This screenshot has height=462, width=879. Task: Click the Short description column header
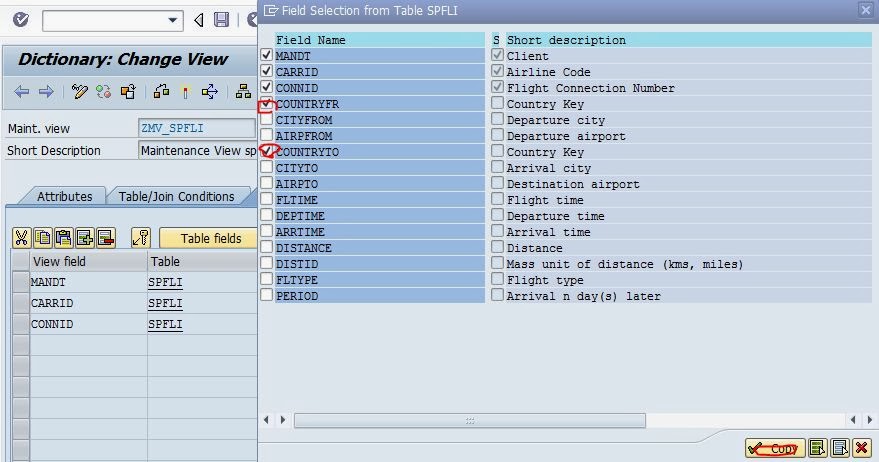pos(688,40)
